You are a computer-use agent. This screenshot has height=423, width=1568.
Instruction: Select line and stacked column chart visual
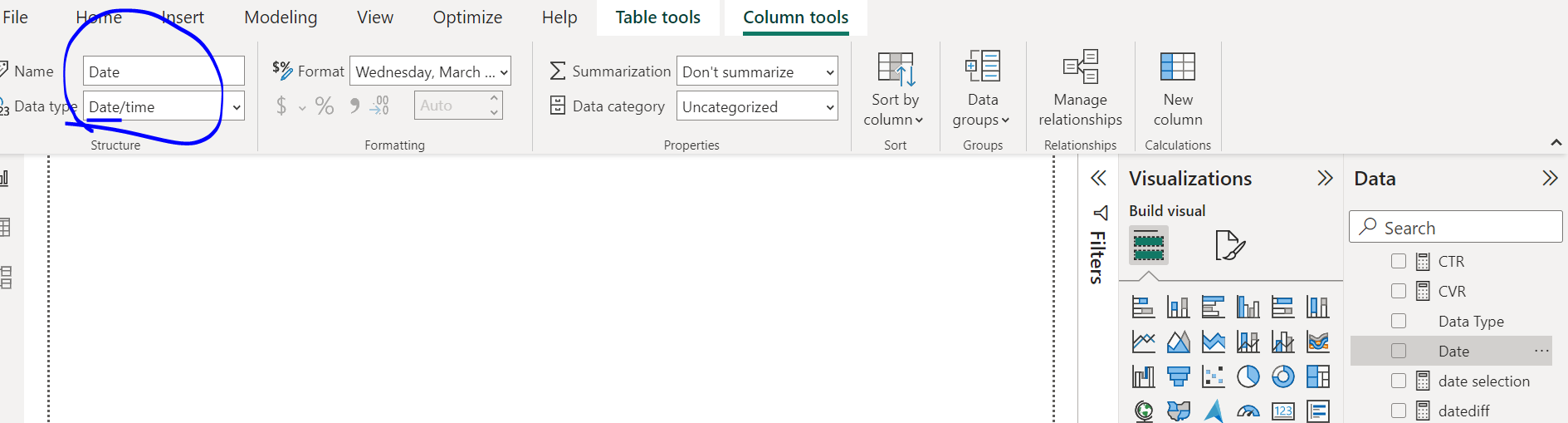(x=1248, y=342)
